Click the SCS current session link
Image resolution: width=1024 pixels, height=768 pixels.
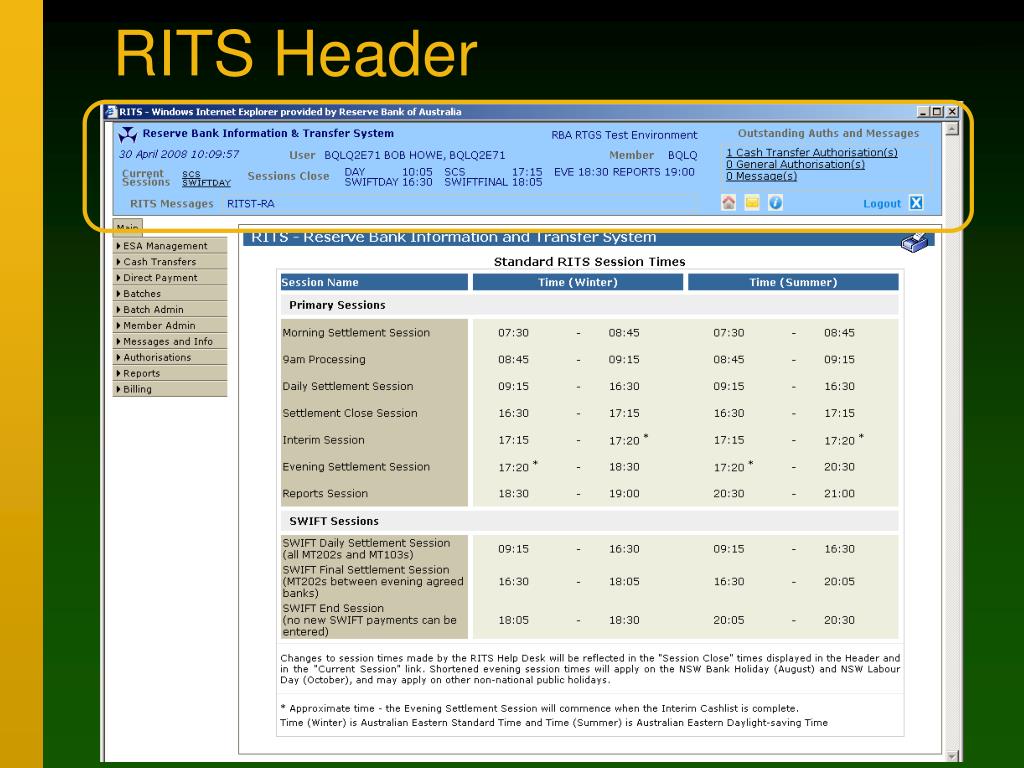click(191, 174)
